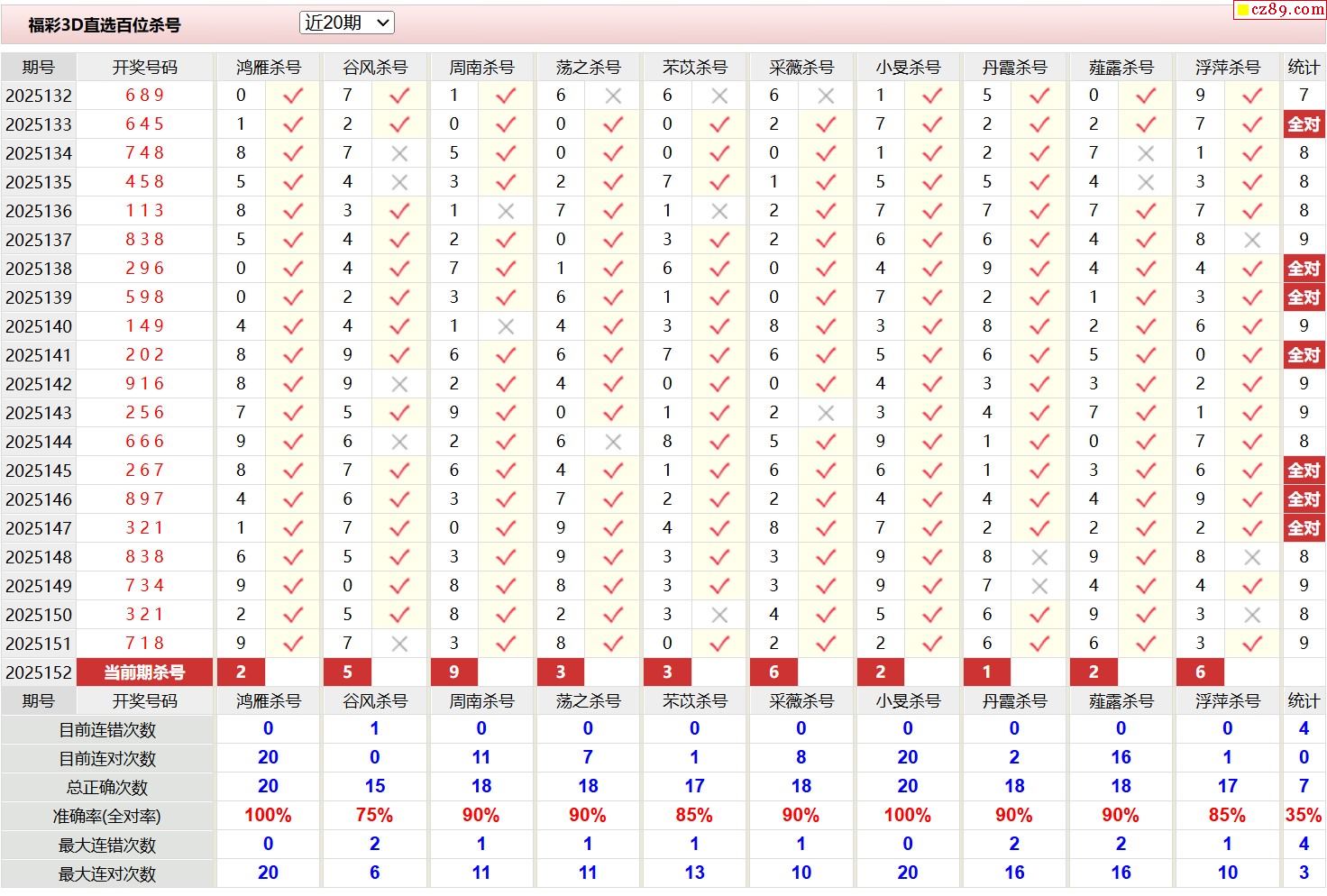Image resolution: width=1327 pixels, height=896 pixels.
Task: Open the 近20期 period dropdown
Action: 346,23
